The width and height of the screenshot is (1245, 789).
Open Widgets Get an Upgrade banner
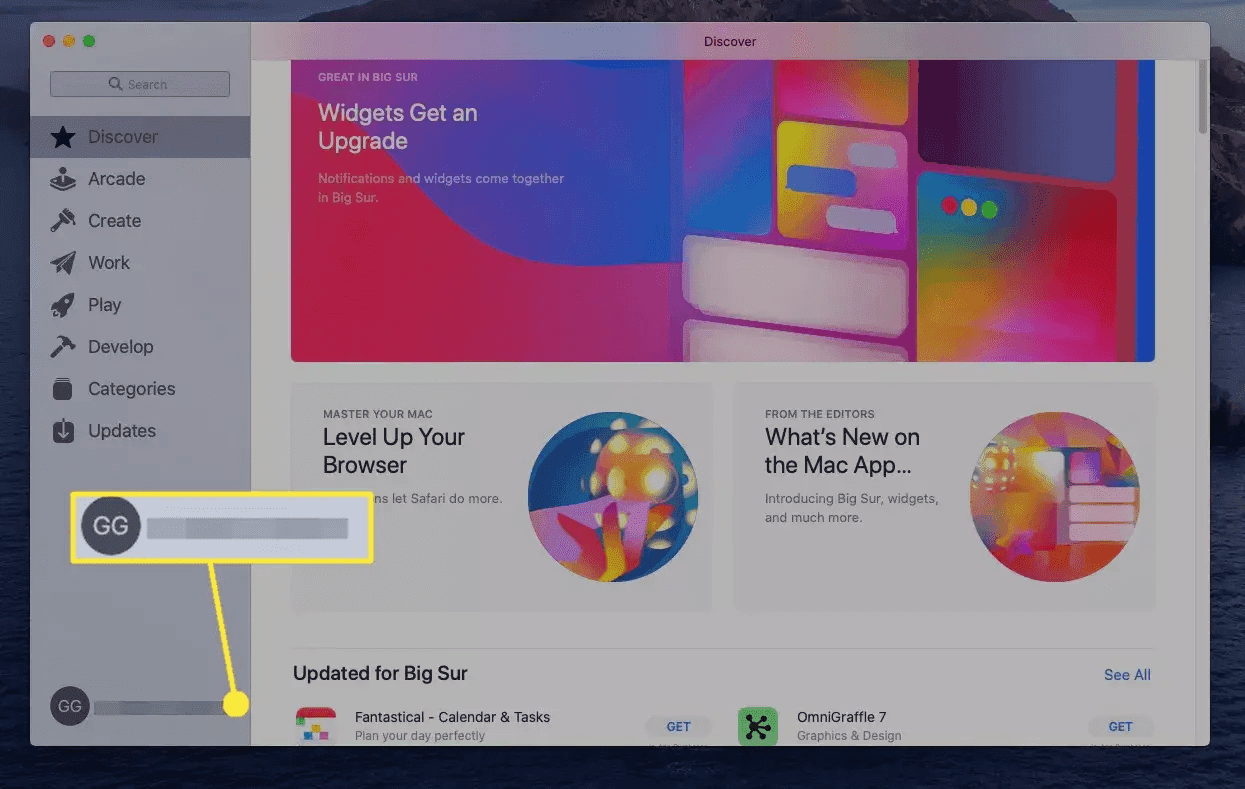point(723,210)
